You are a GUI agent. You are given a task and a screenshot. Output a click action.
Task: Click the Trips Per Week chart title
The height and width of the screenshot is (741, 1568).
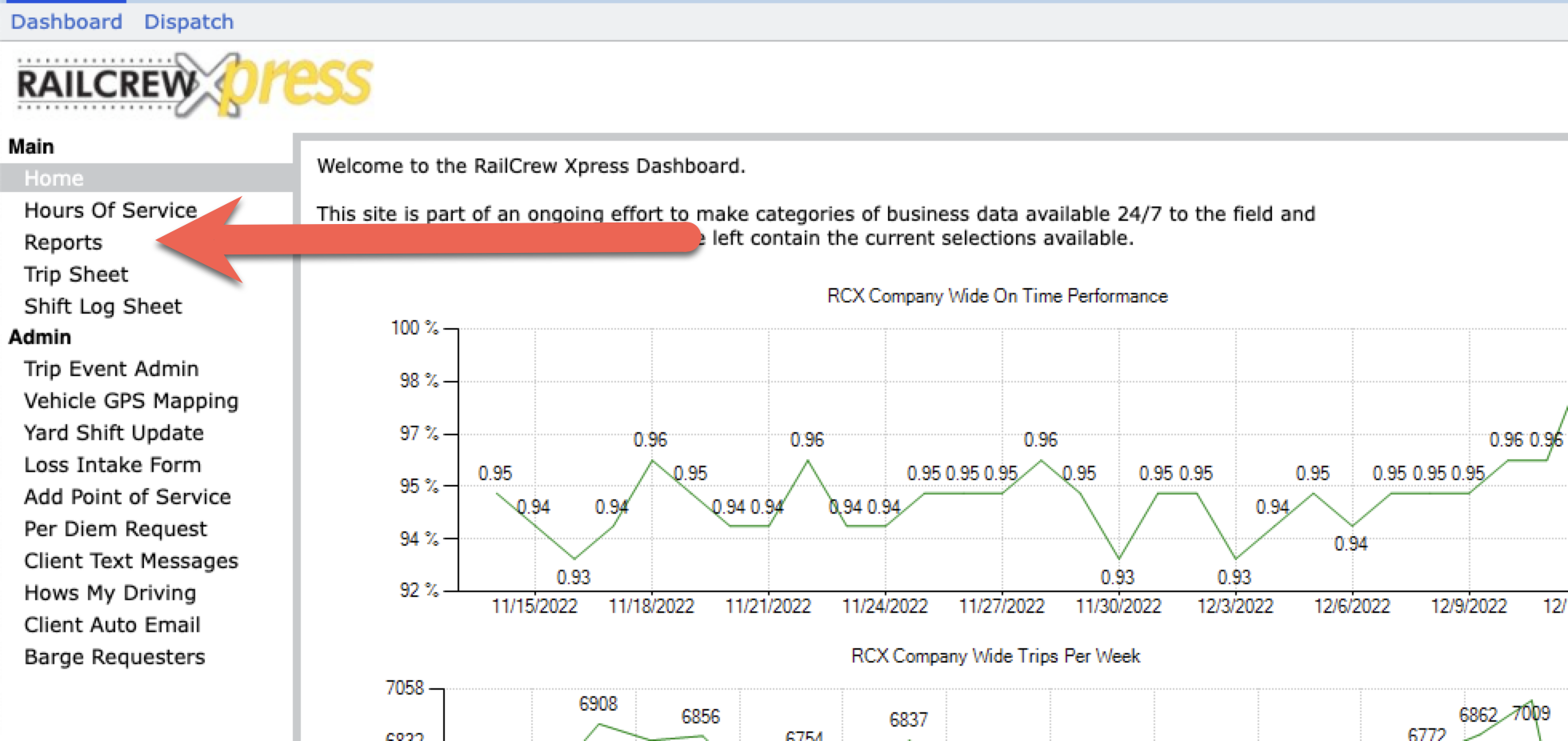[996, 656]
